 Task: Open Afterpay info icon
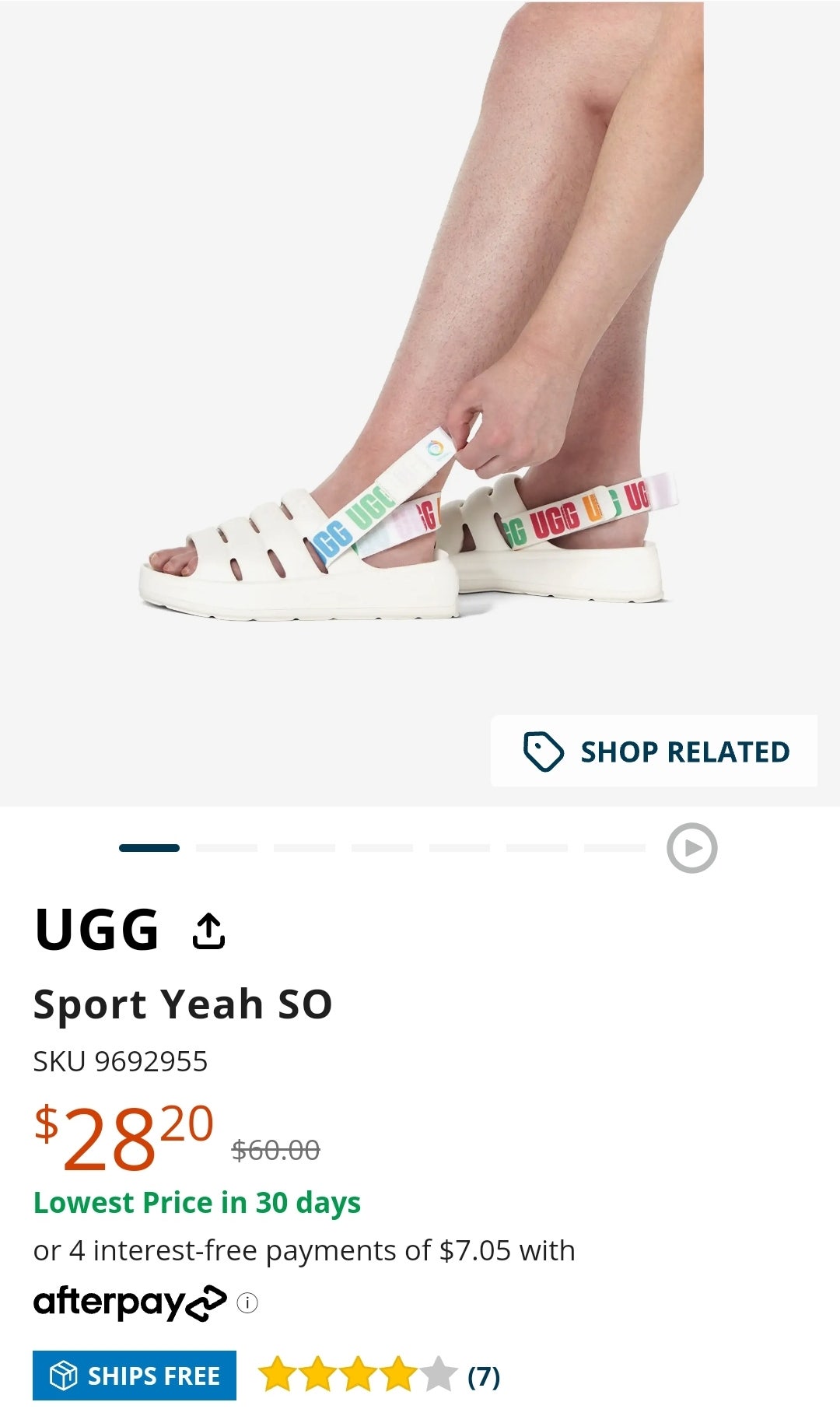click(x=247, y=1302)
